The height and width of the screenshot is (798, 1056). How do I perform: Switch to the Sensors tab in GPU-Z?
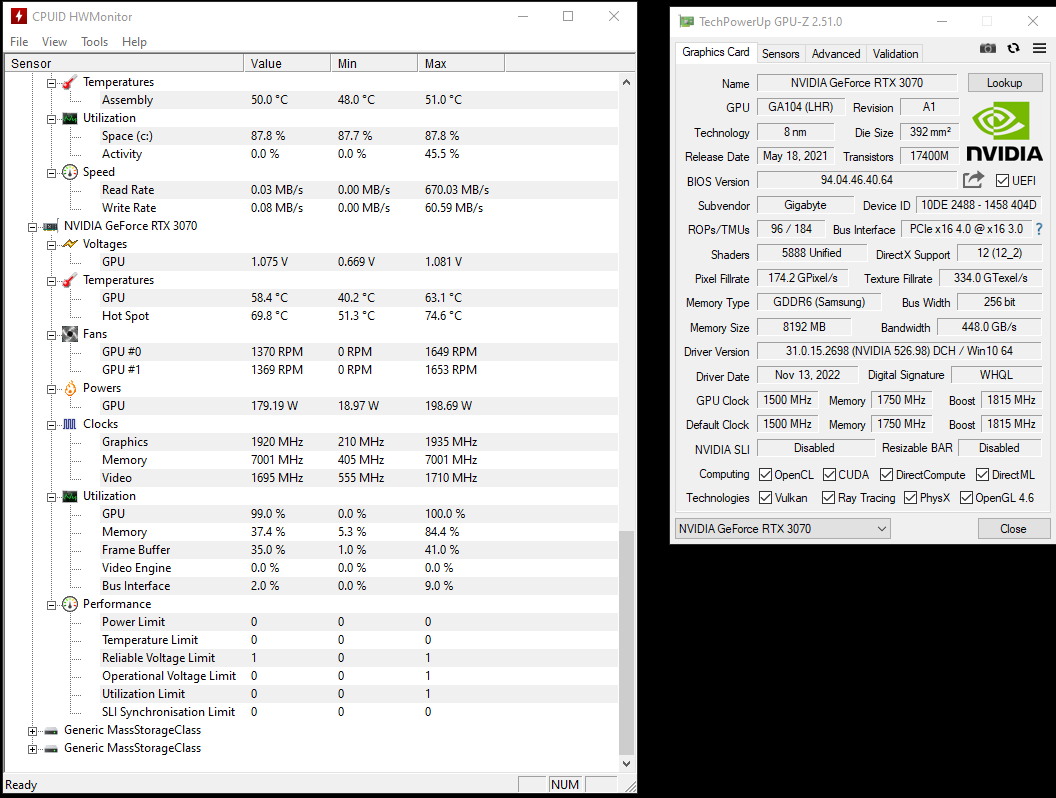tap(781, 54)
